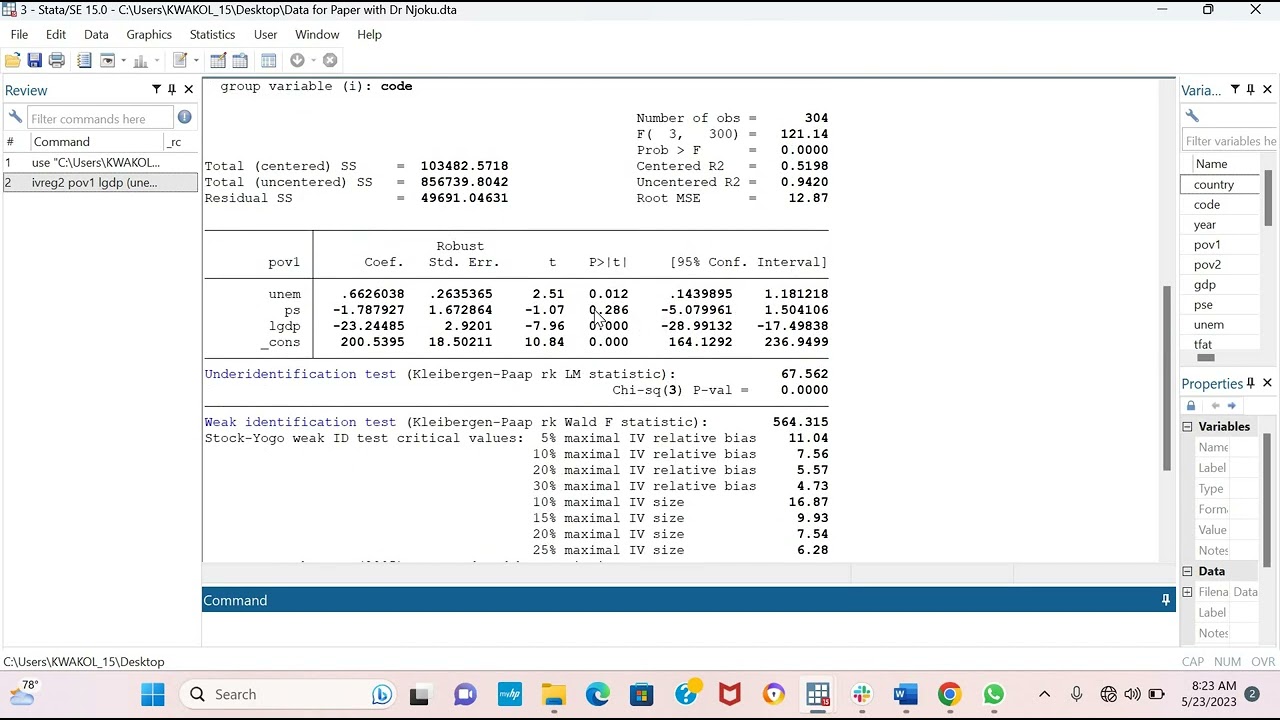Click the blue info icon in Review
Viewport: 1280px width, 720px height.
click(x=184, y=117)
